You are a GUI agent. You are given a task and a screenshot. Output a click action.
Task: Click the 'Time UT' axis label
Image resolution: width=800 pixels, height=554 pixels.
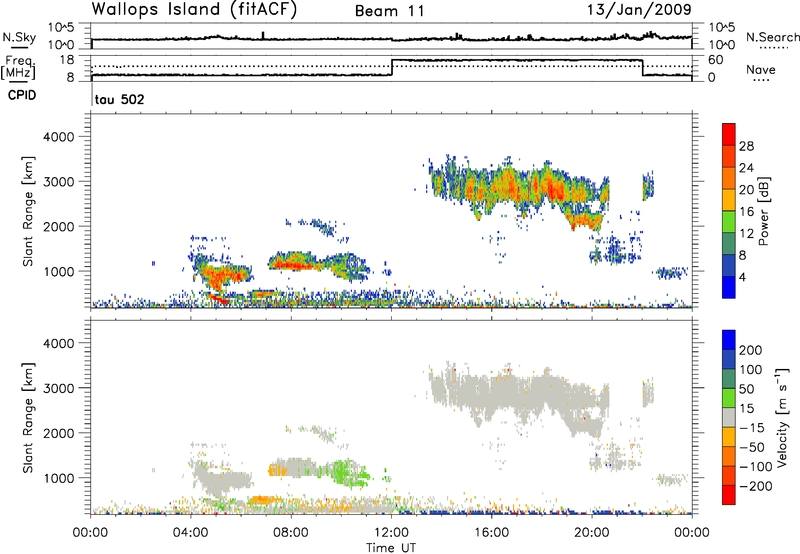(391, 548)
